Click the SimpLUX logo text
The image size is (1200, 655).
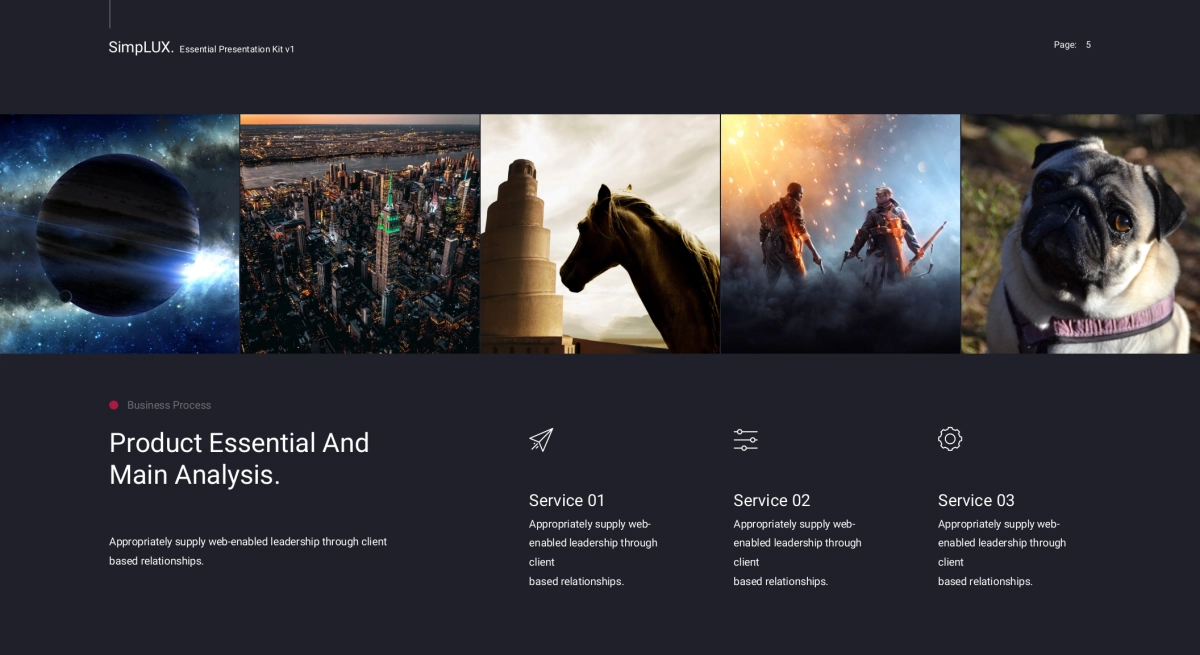click(141, 47)
